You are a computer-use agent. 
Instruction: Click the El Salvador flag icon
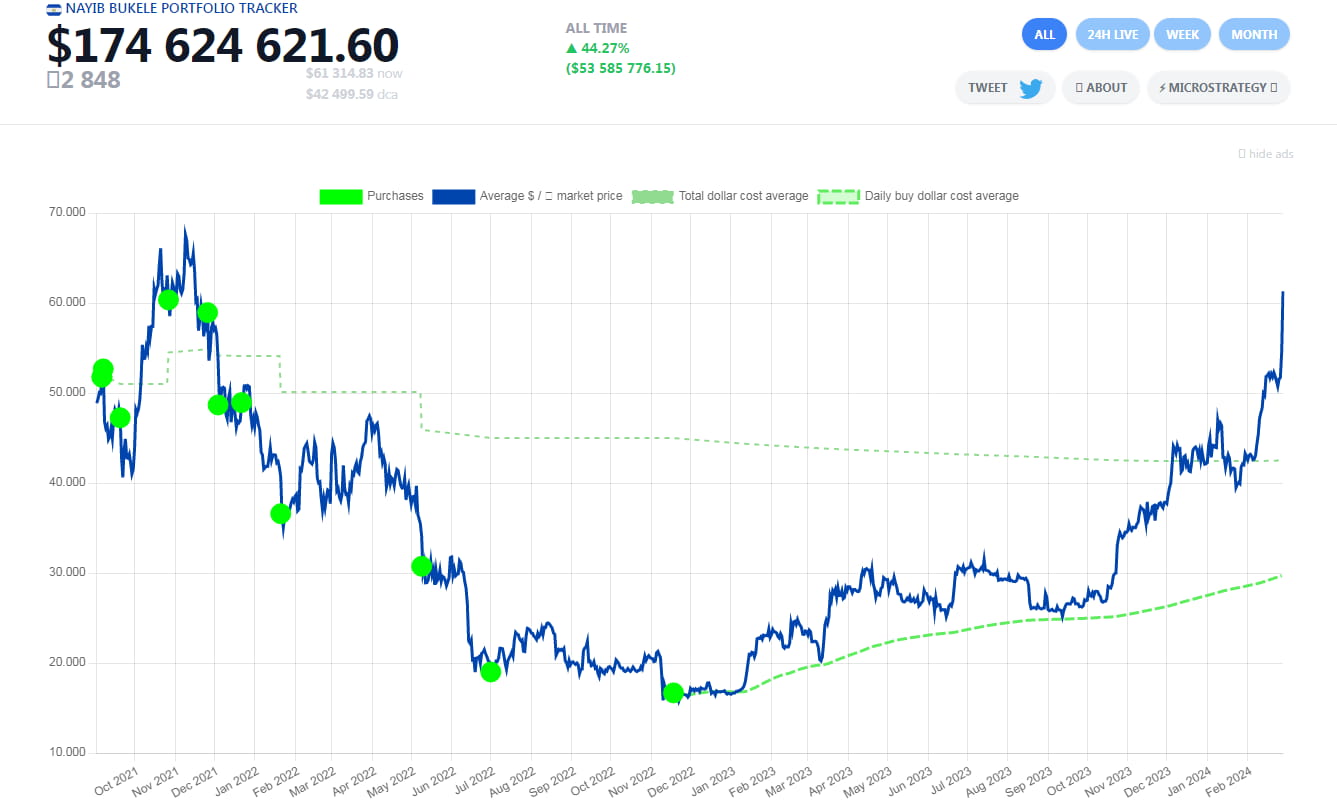coord(53,9)
